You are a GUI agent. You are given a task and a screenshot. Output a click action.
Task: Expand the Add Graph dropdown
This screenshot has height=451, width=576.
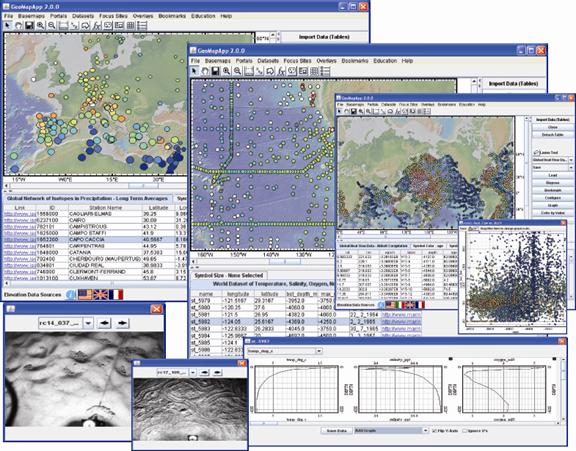point(391,430)
